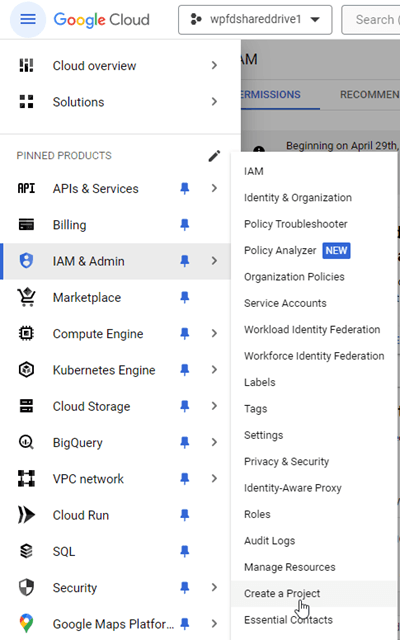
Task: Unpin Security from pinned products
Action: coord(185,588)
